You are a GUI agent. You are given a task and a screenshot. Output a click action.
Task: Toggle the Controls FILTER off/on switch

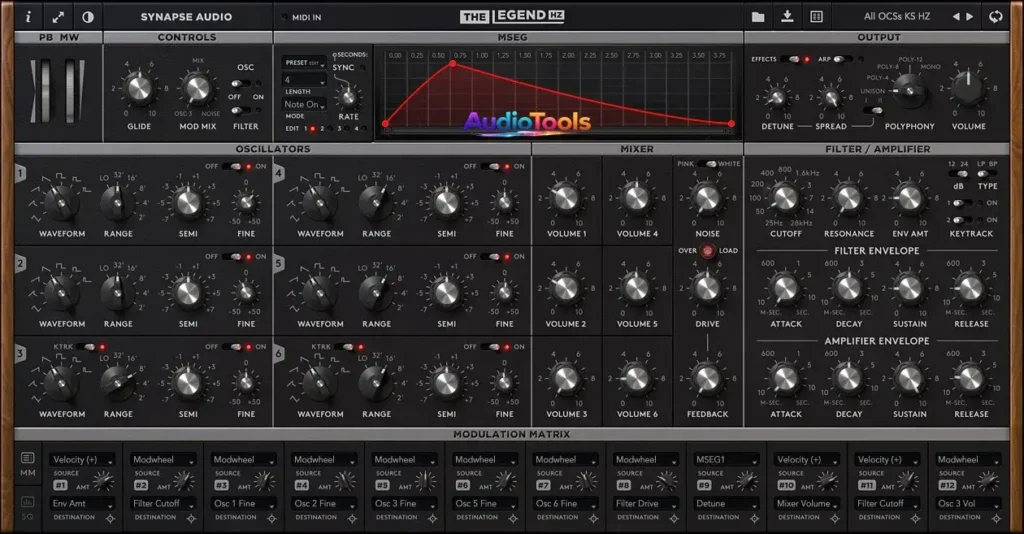(x=240, y=110)
